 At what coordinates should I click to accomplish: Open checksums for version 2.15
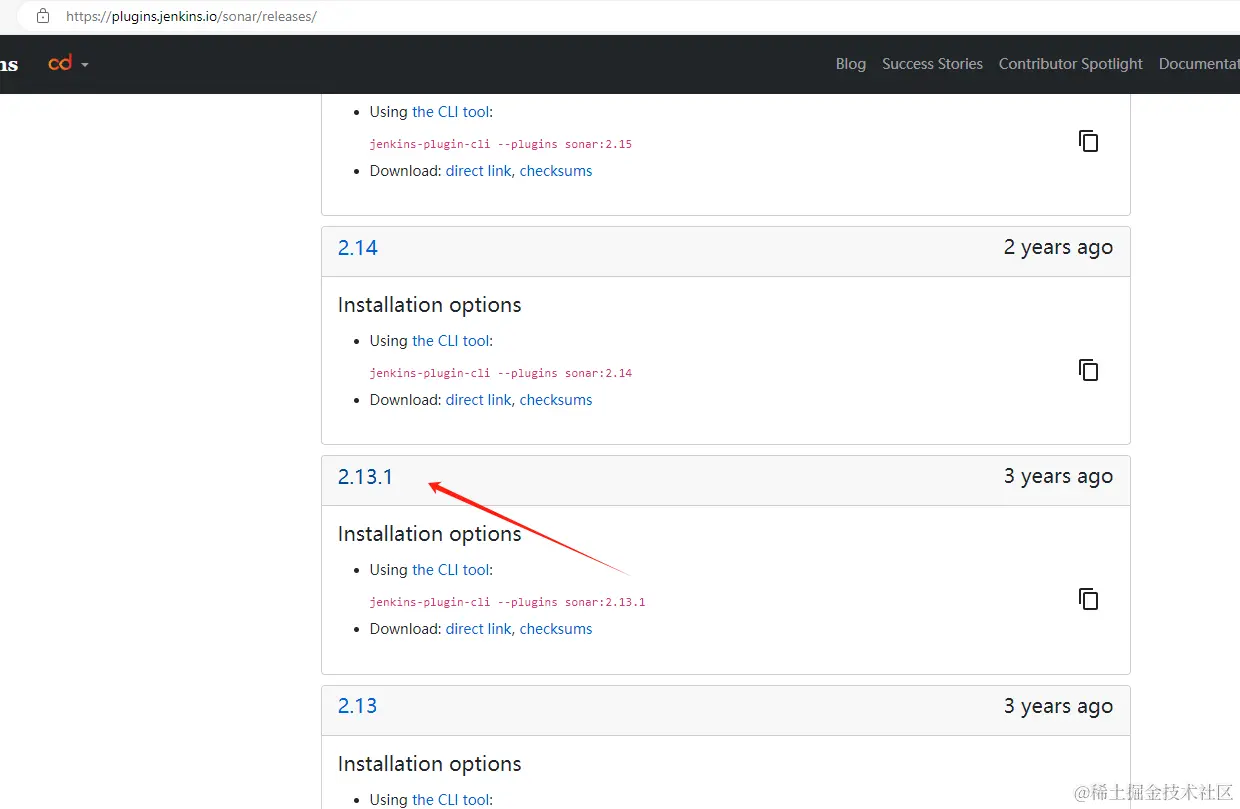(556, 171)
